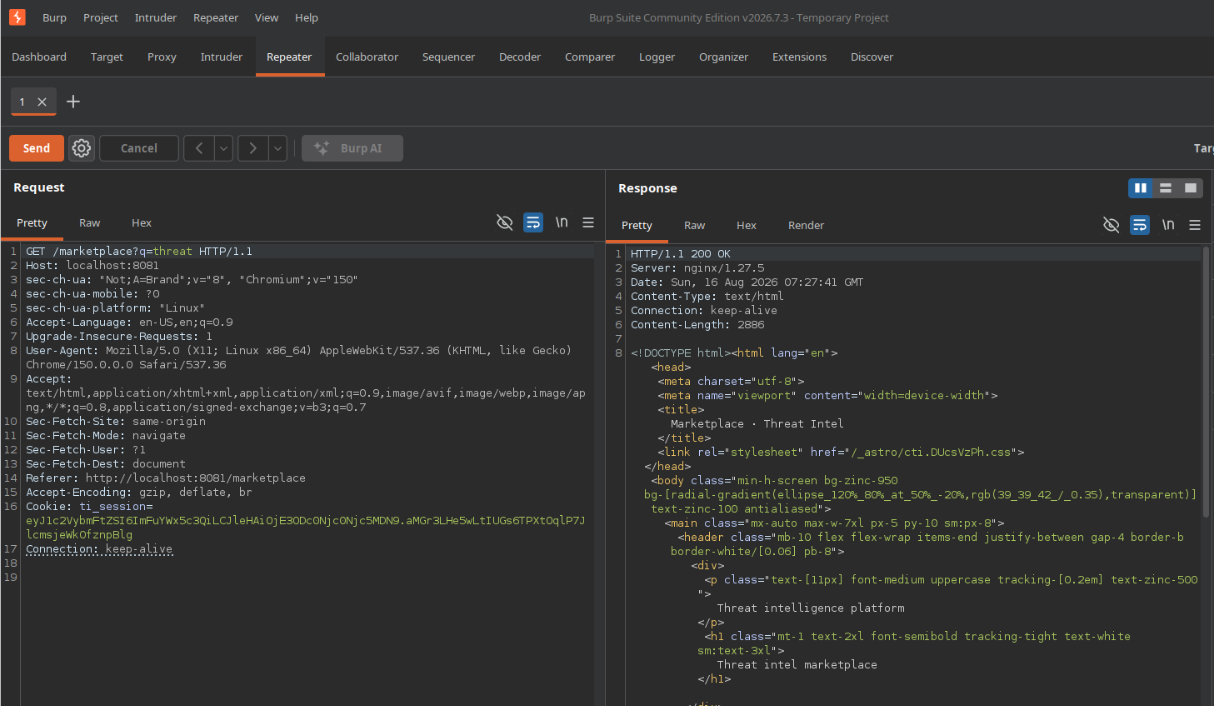1214x706 pixels.
Task: Switch to the Logger tab
Action: pos(657,57)
